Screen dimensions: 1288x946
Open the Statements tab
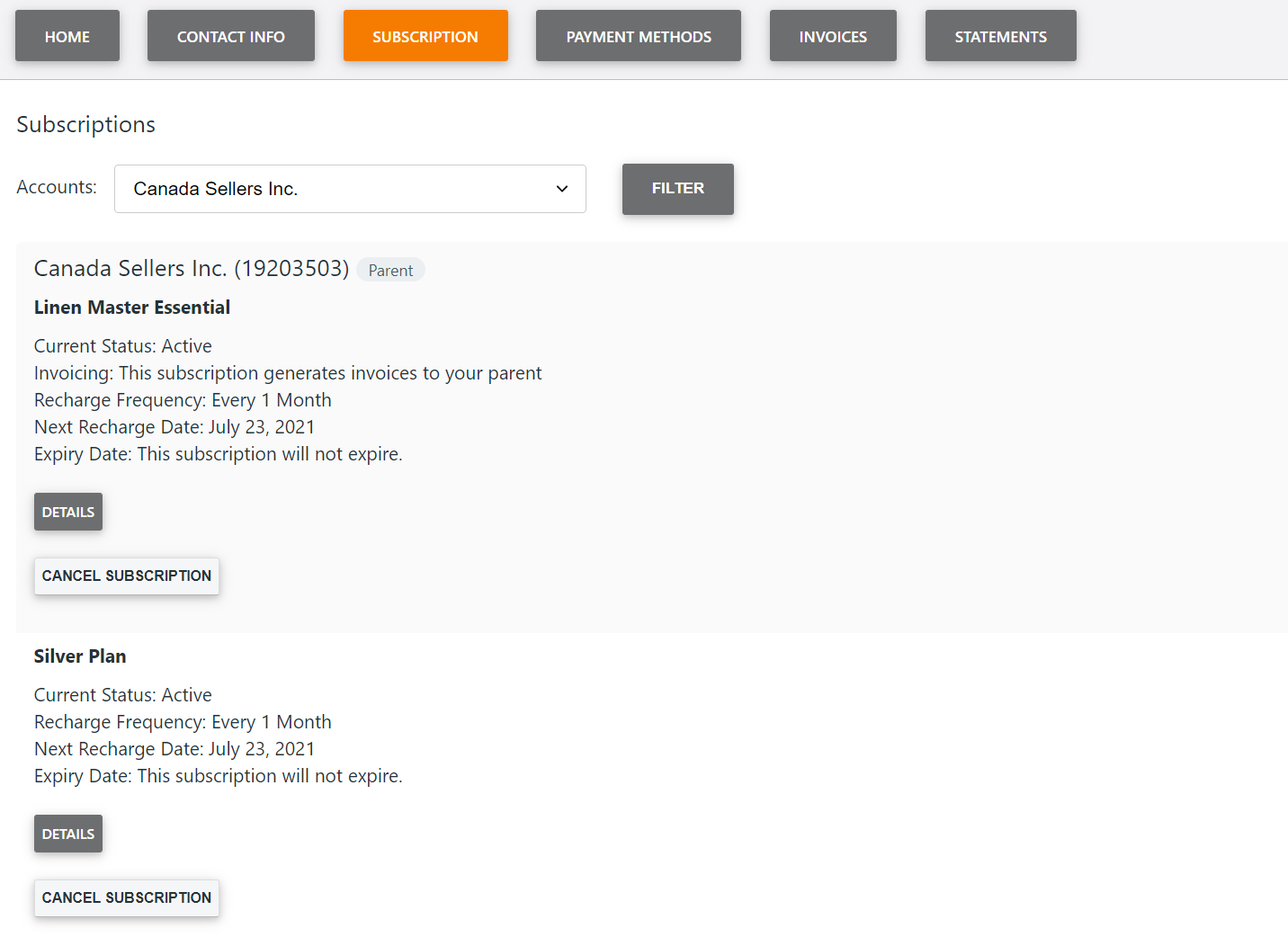click(x=1001, y=36)
